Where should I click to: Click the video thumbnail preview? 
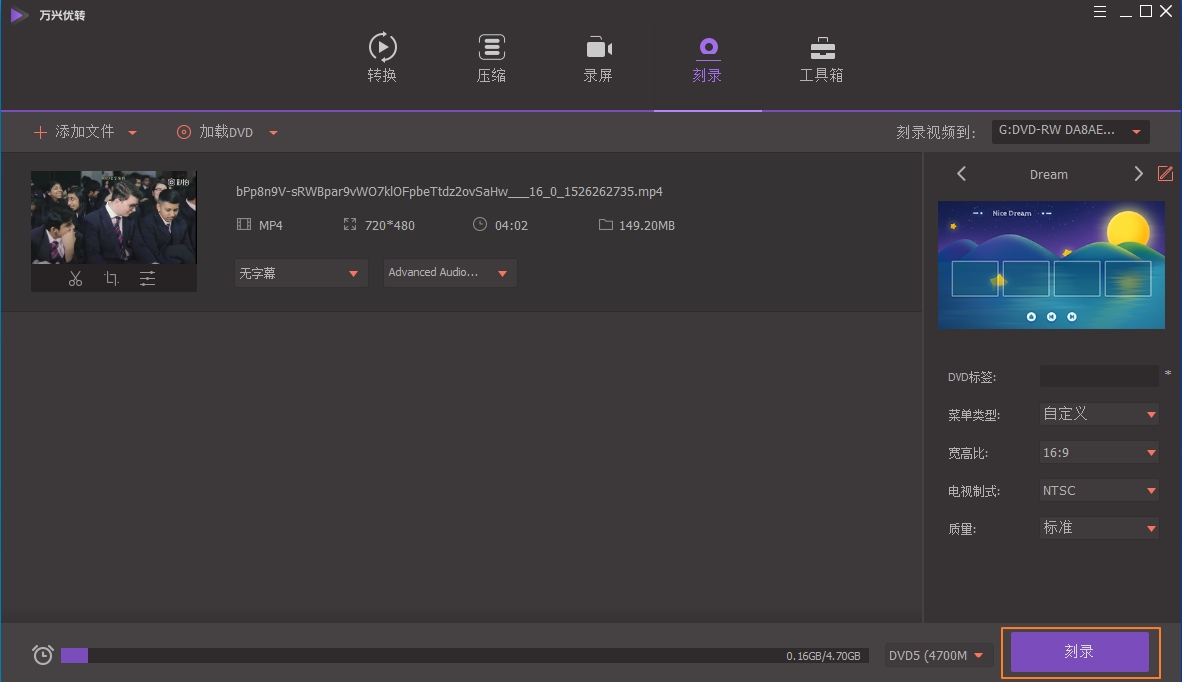click(x=114, y=217)
